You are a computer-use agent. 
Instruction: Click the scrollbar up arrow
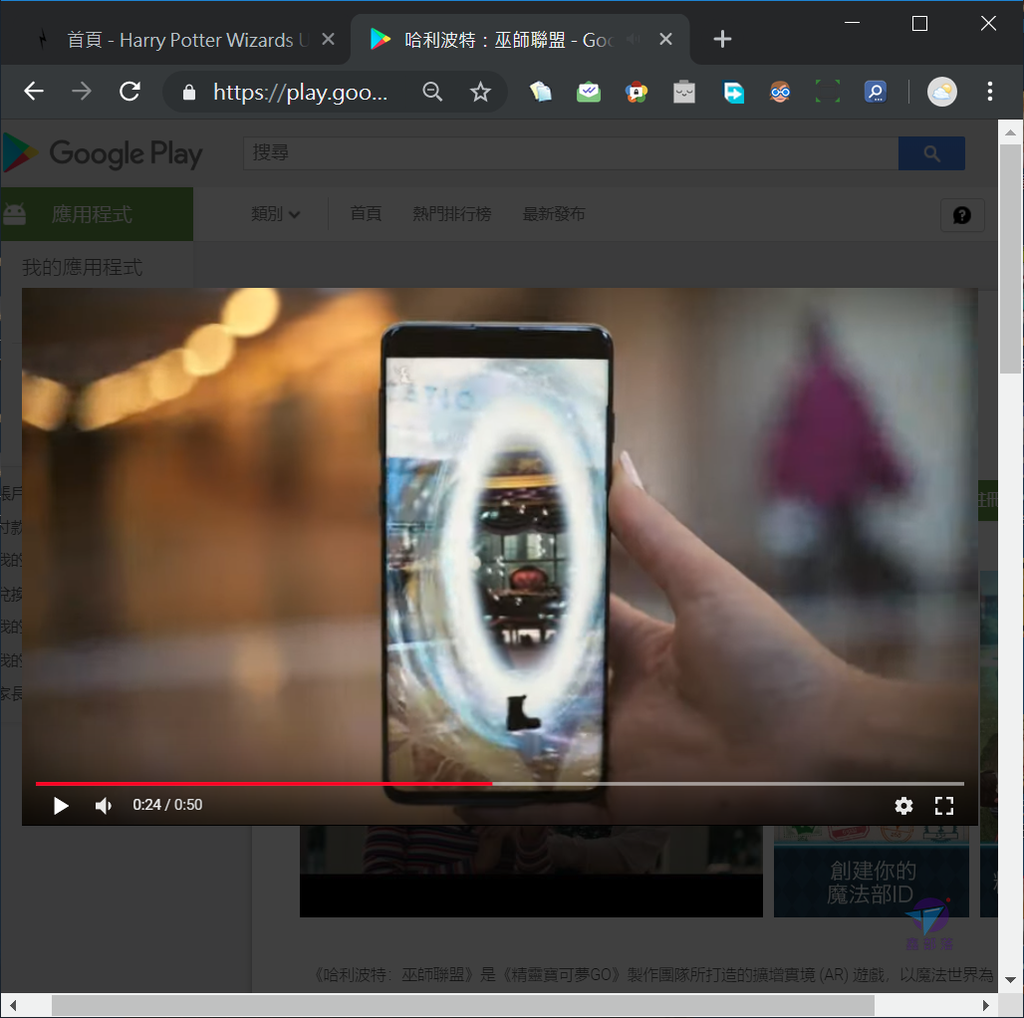pos(1010,132)
